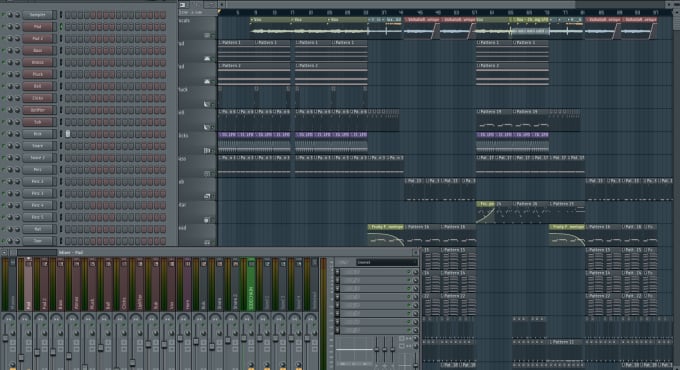This screenshot has height=370, width=680.
Task: Open the seventh mixer FX slot arrow menu
Action: (x=338, y=322)
